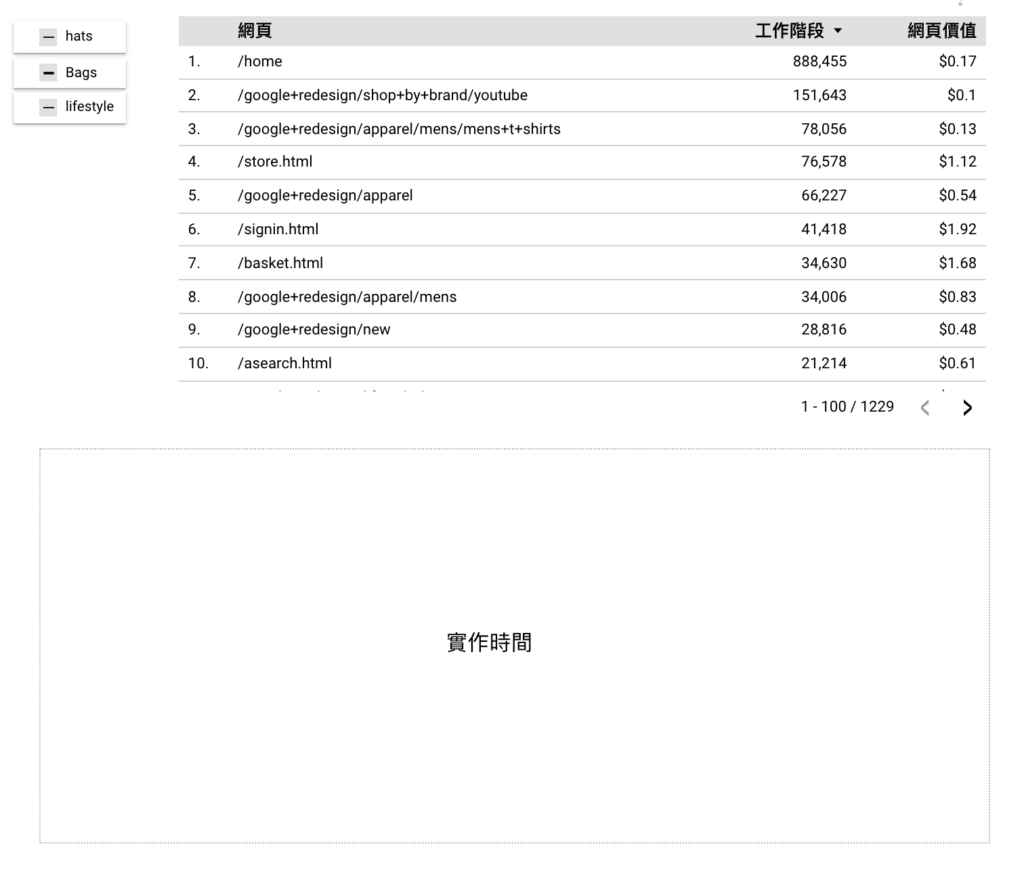Go to next table page arrow
The image size is (1024, 872).
tap(966, 407)
